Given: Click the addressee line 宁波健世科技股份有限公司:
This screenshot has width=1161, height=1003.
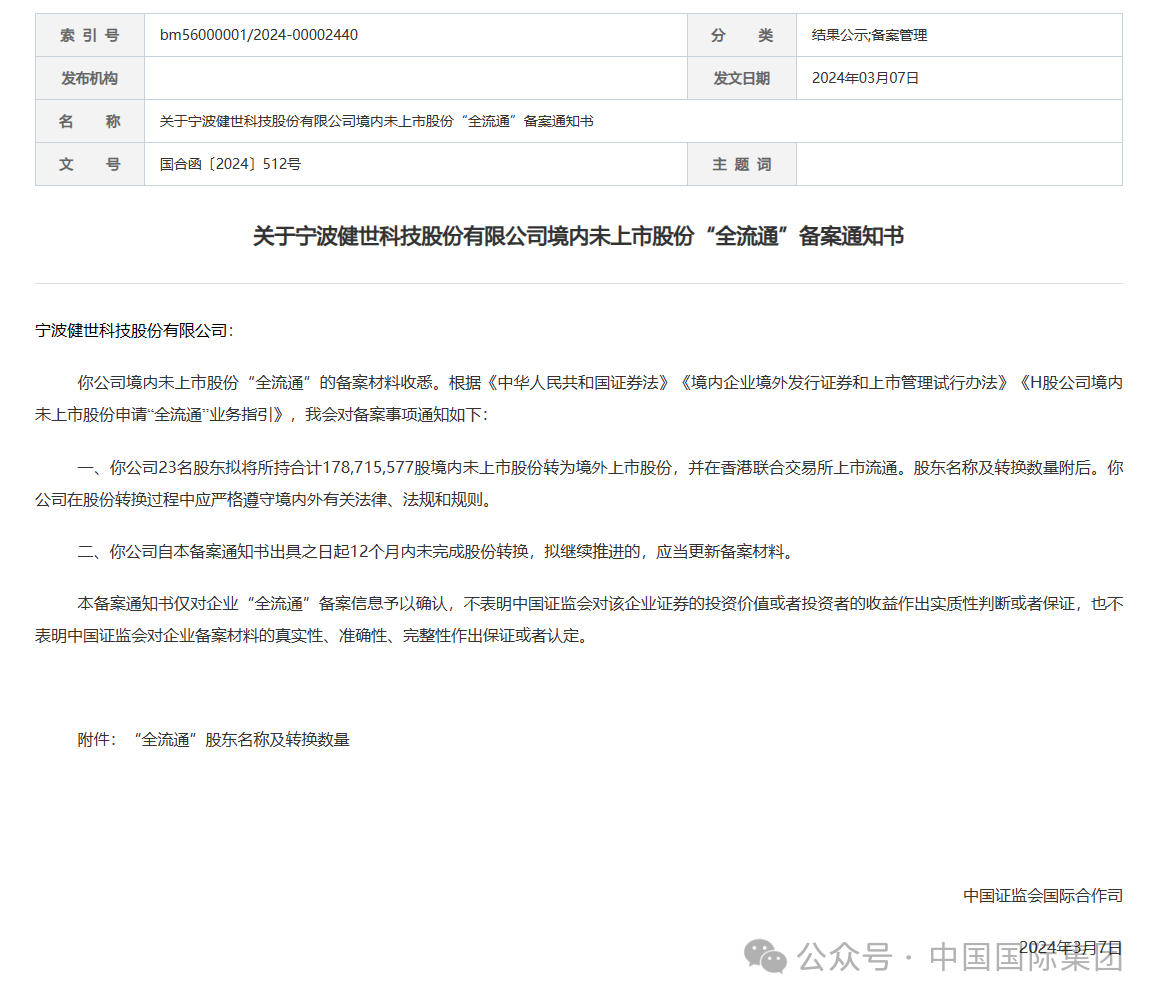Looking at the screenshot, I should click(x=134, y=330).
